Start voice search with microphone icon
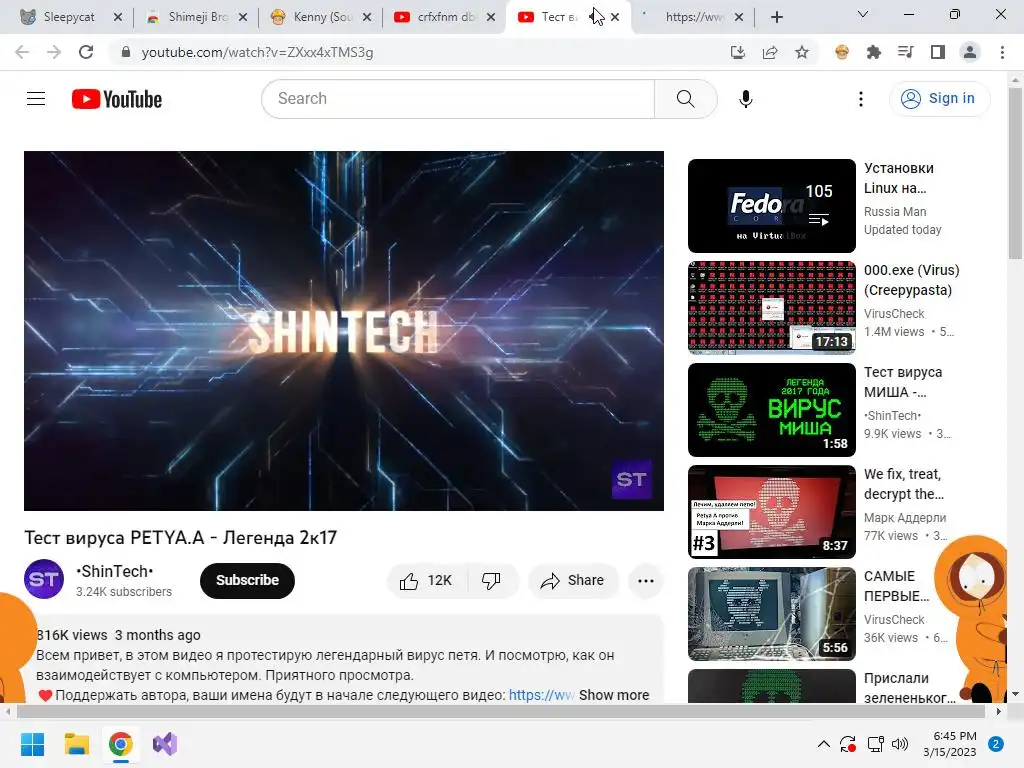Screen dimensions: 1024x768 (x=746, y=99)
